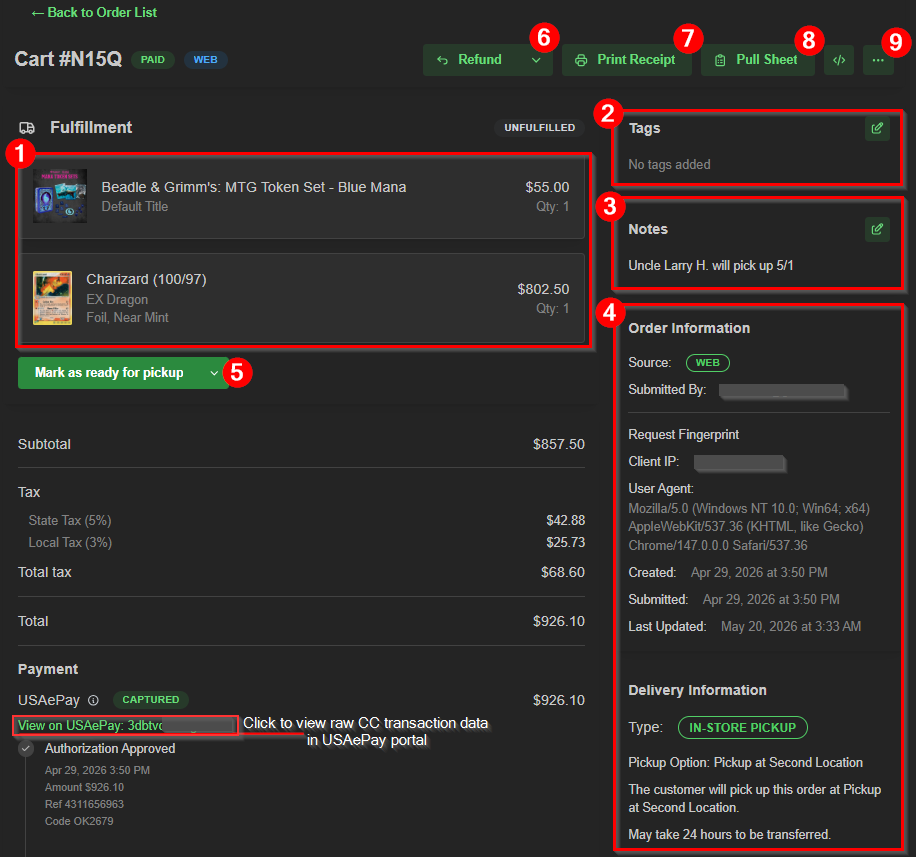
Task: Expand the Refund dropdown arrow
Action: click(536, 60)
